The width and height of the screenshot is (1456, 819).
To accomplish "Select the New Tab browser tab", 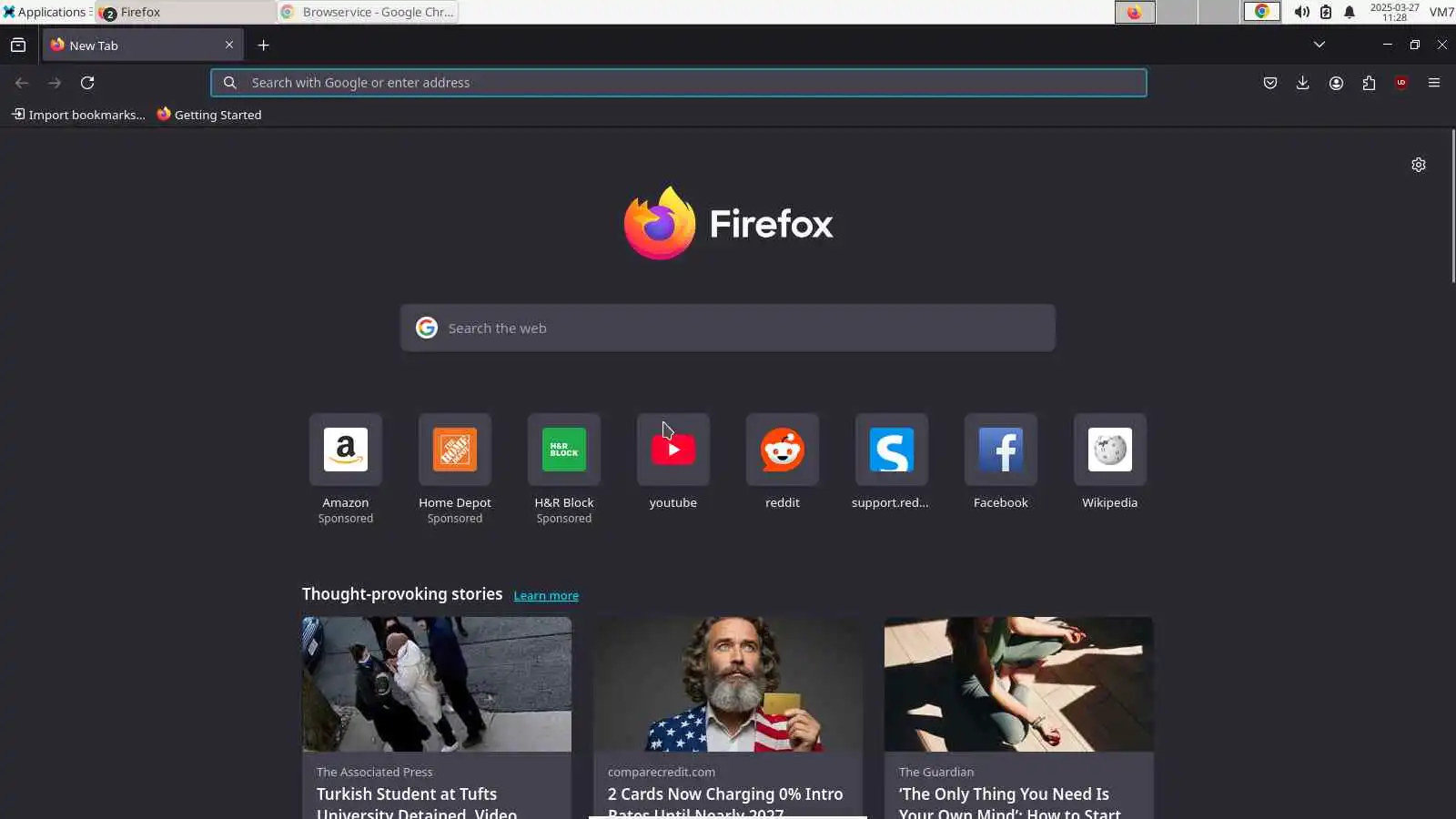I will (142, 45).
